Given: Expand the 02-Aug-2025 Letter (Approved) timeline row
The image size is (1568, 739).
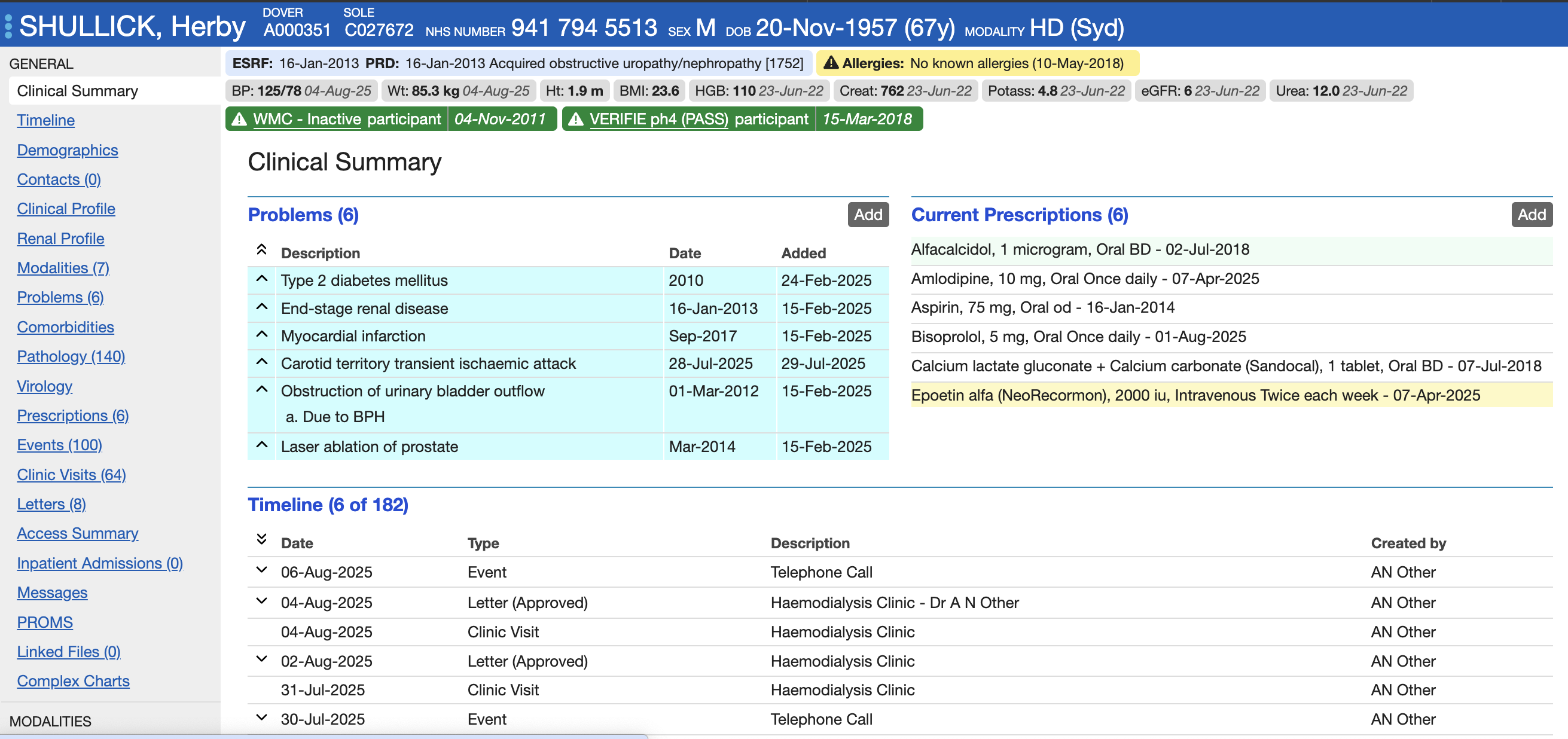Looking at the screenshot, I should [x=261, y=660].
